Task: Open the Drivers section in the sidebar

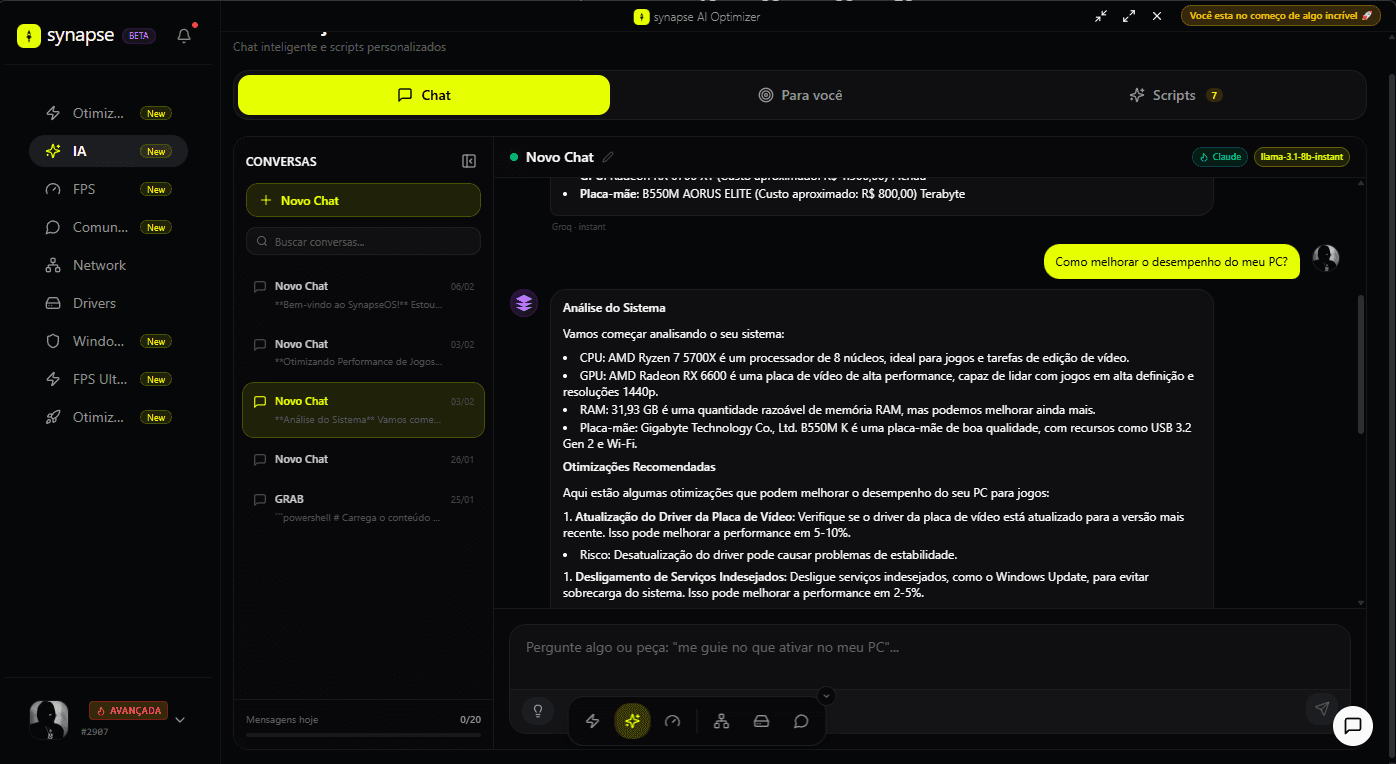Action: coord(95,302)
